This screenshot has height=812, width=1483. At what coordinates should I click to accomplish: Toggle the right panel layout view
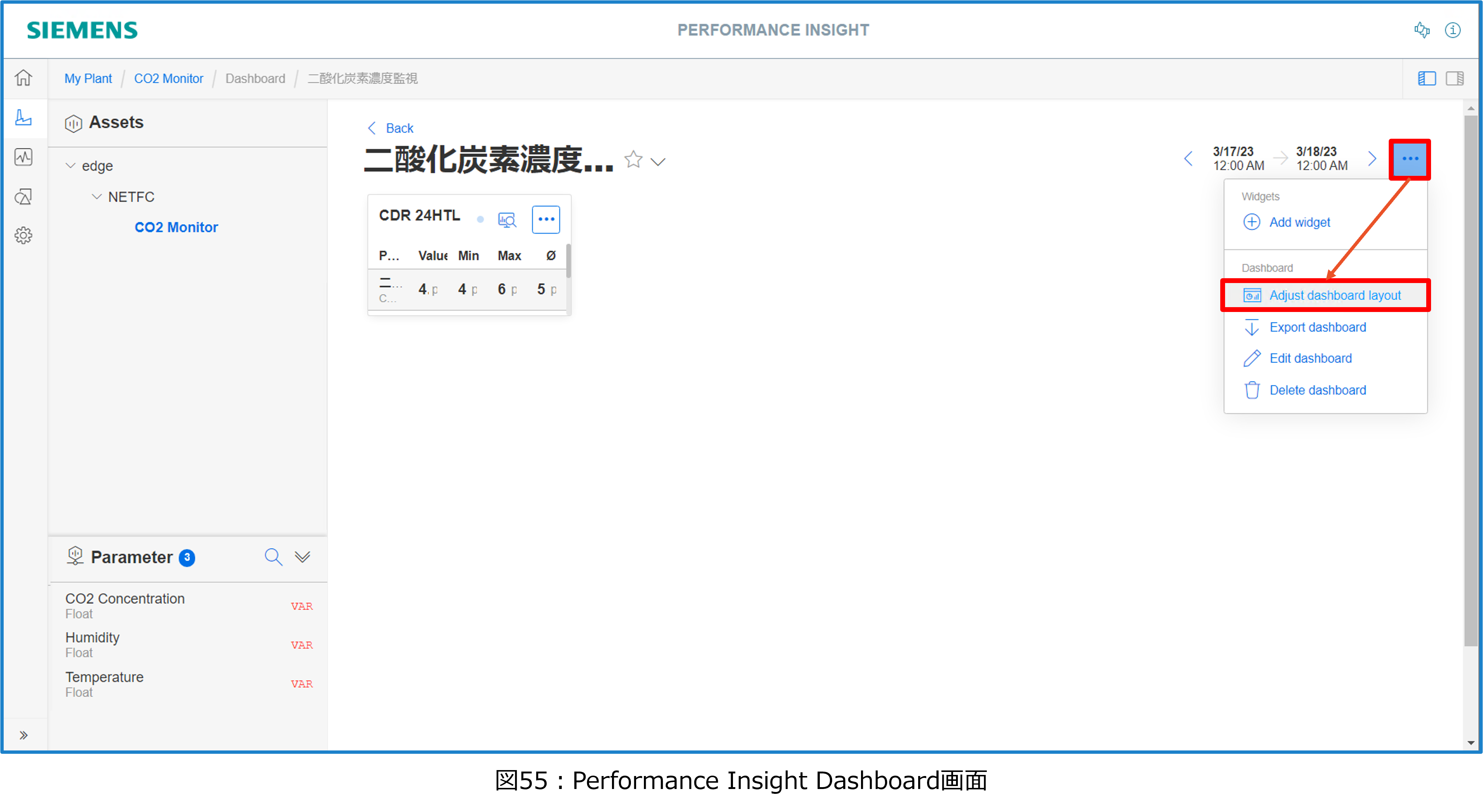coord(1455,78)
